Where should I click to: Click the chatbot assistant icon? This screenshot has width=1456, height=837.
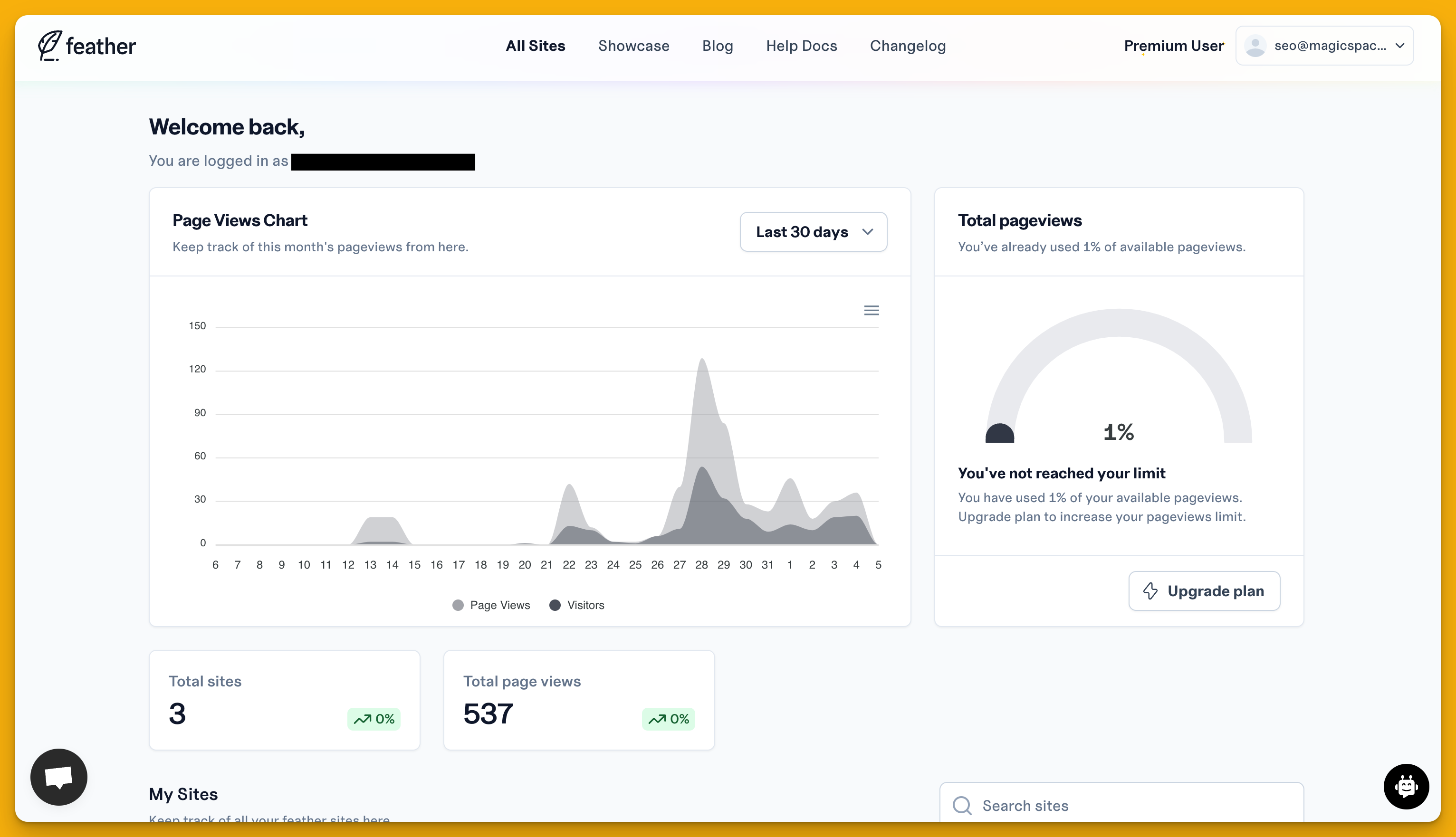pyautogui.click(x=1407, y=787)
